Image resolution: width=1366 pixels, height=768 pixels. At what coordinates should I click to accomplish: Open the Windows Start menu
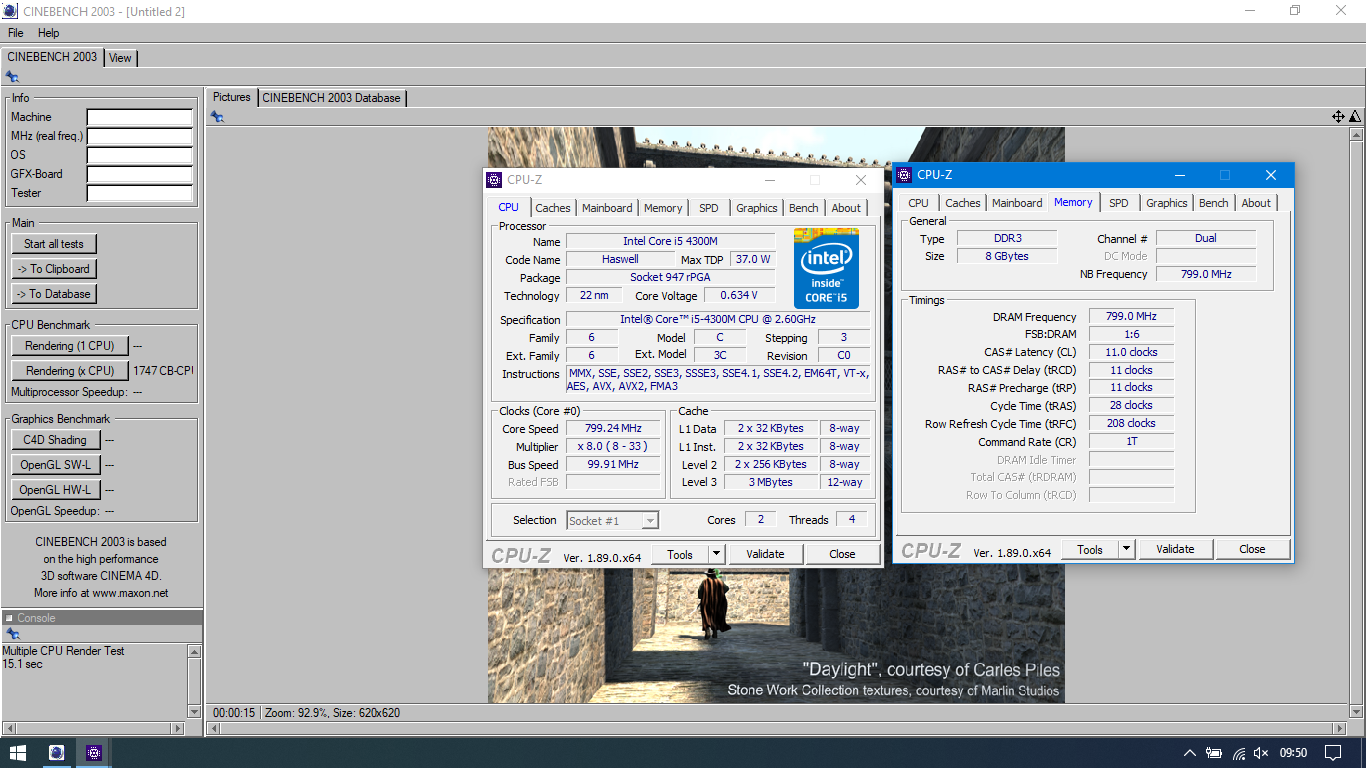[18, 752]
